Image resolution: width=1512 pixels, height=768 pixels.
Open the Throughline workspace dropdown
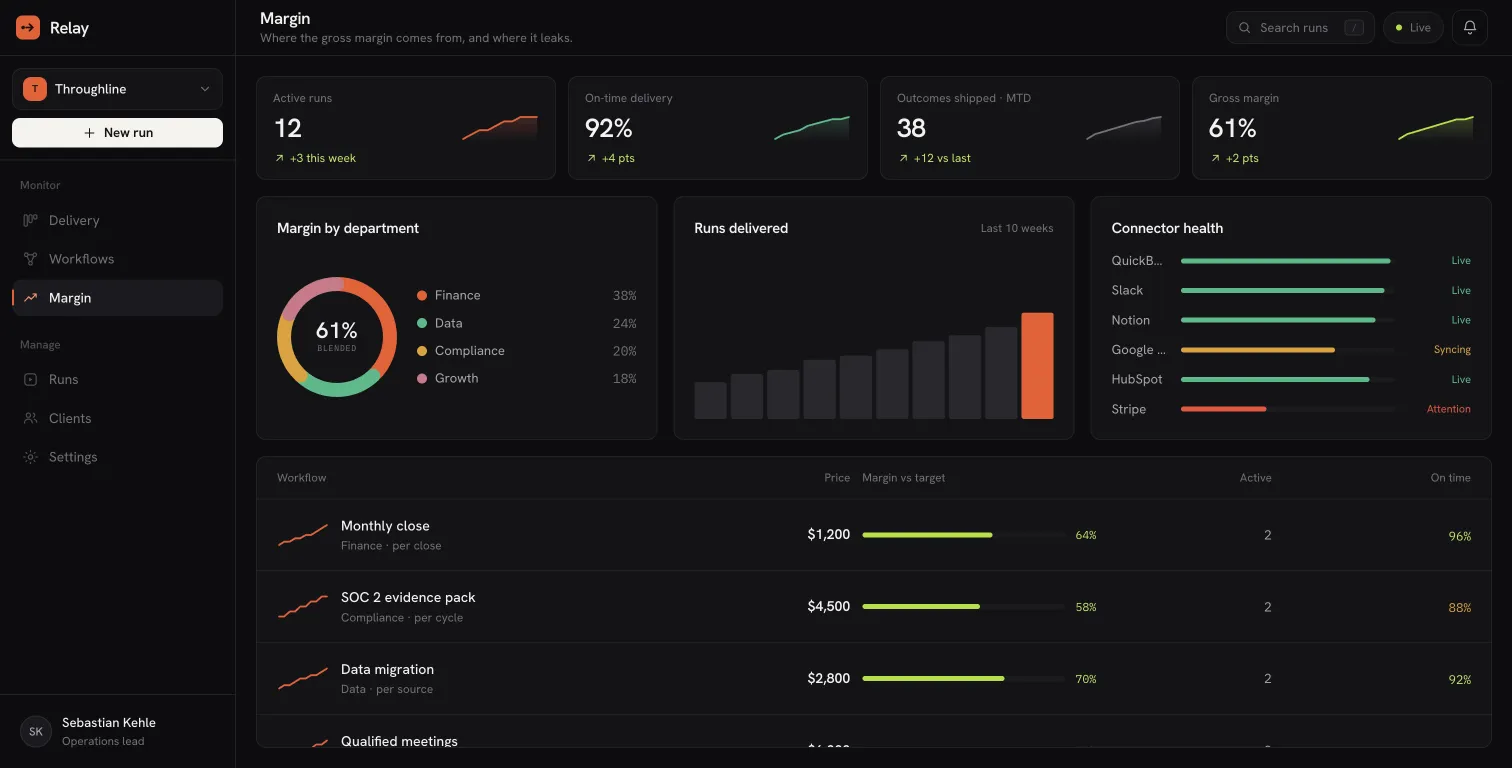pos(117,89)
